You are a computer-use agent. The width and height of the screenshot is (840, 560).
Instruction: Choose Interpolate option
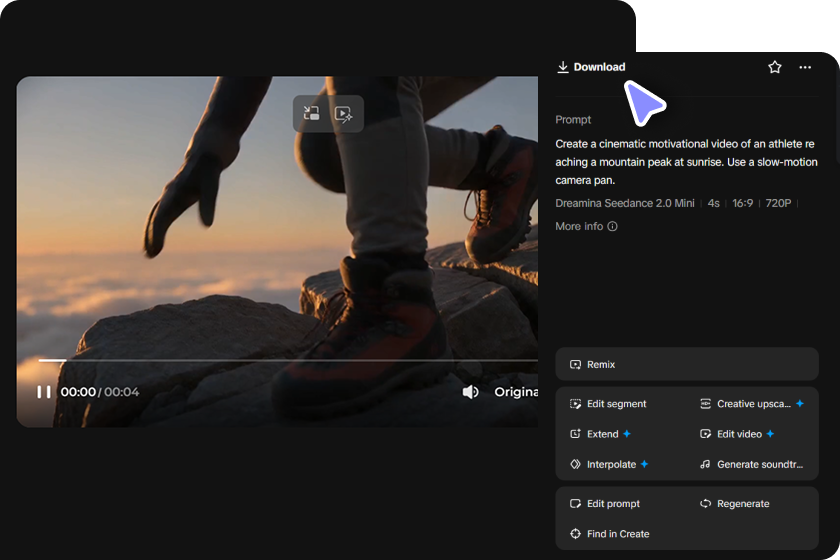pyautogui.click(x=609, y=464)
